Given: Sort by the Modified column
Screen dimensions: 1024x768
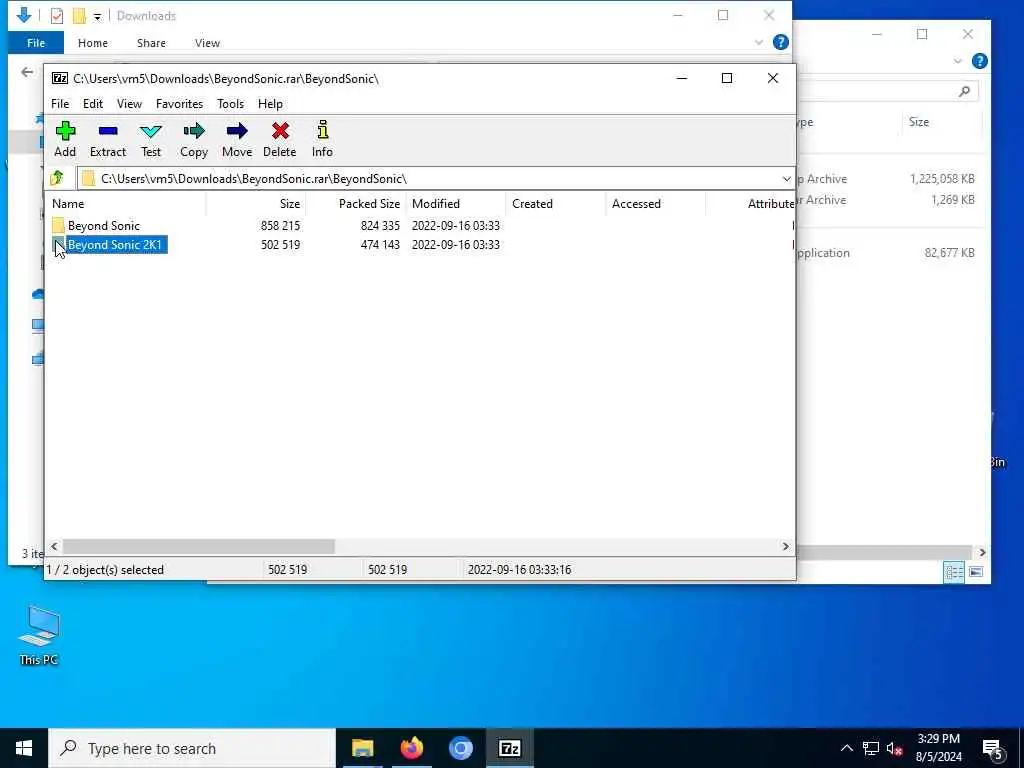Looking at the screenshot, I should click(x=456, y=204).
